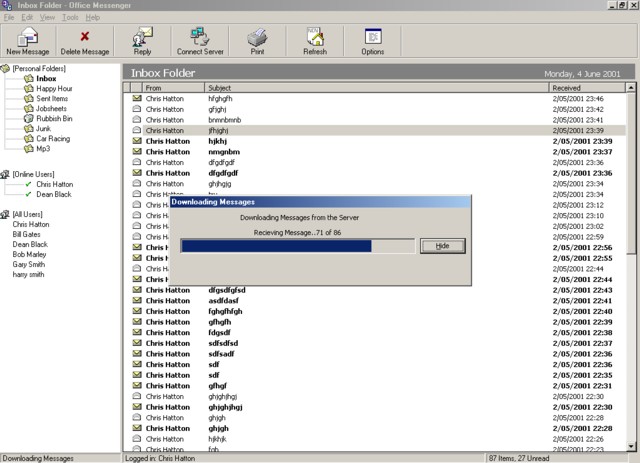
Task: Select Dean Black in Online Users
Action: coord(55,195)
